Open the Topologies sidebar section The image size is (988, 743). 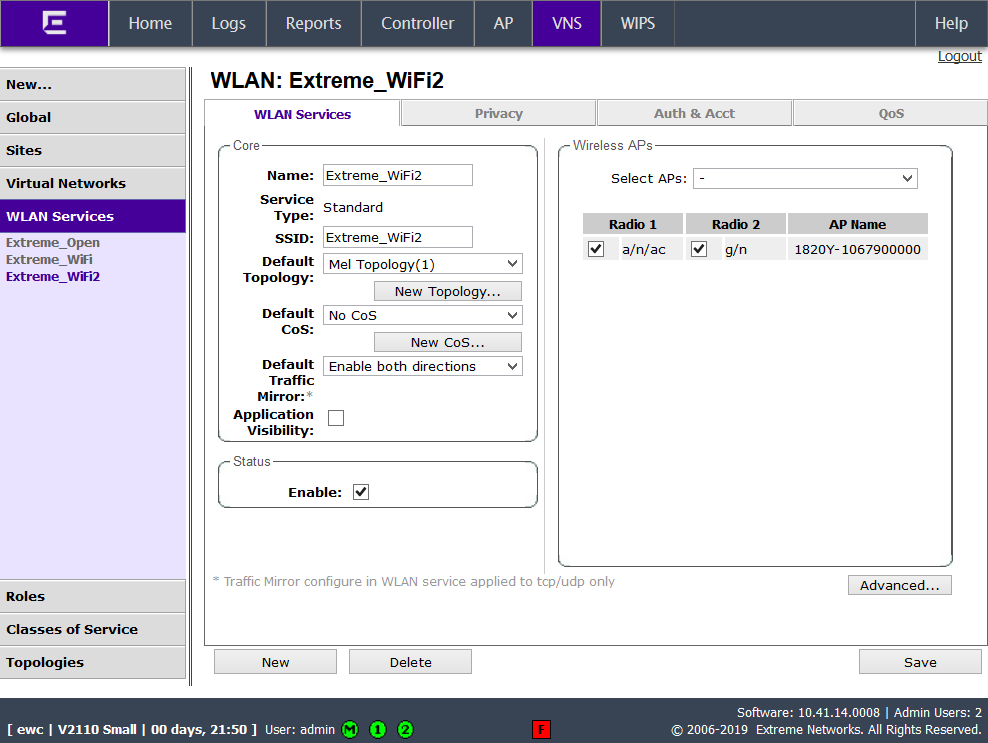click(x=93, y=662)
